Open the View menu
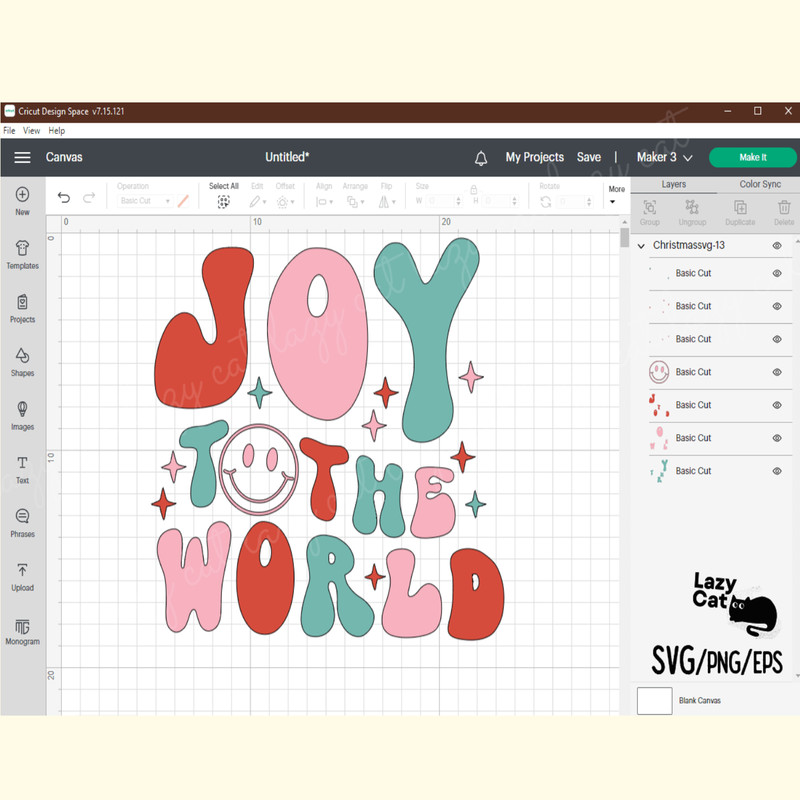 pyautogui.click(x=31, y=130)
